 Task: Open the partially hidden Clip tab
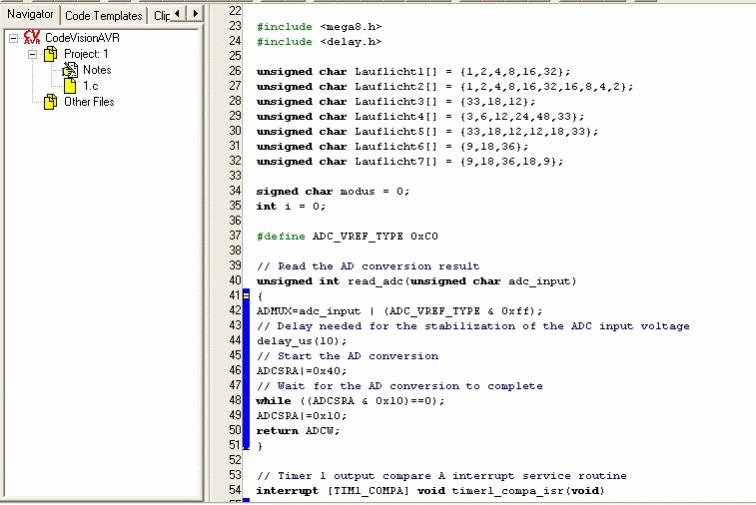(162, 16)
